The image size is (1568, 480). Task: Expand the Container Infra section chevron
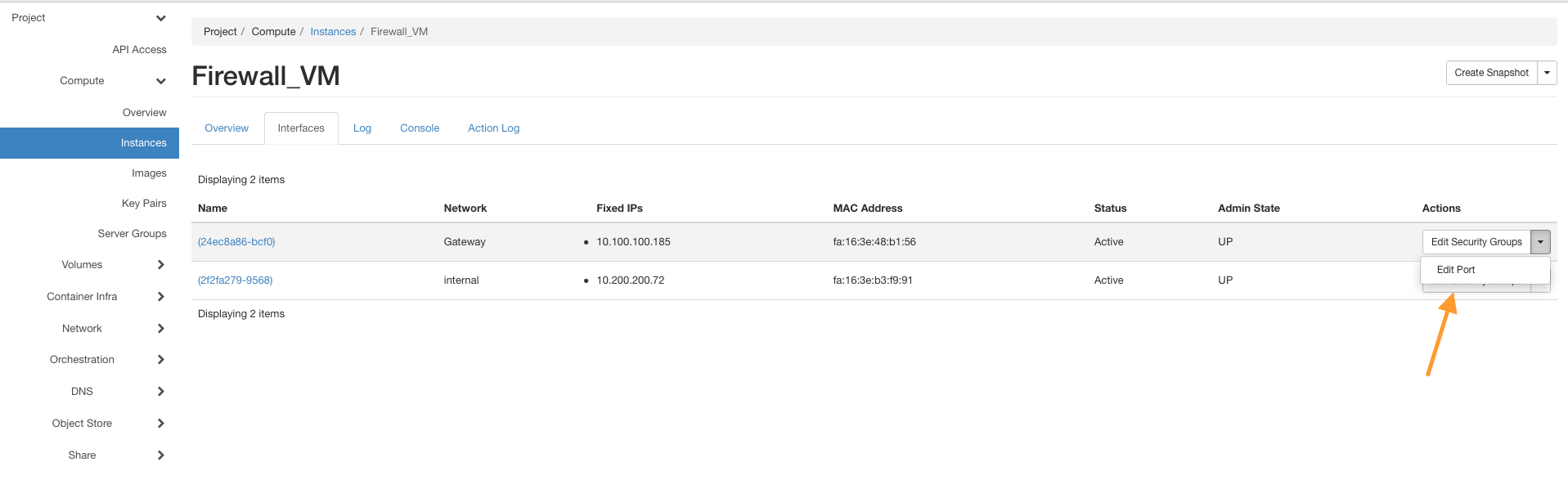[x=160, y=297]
